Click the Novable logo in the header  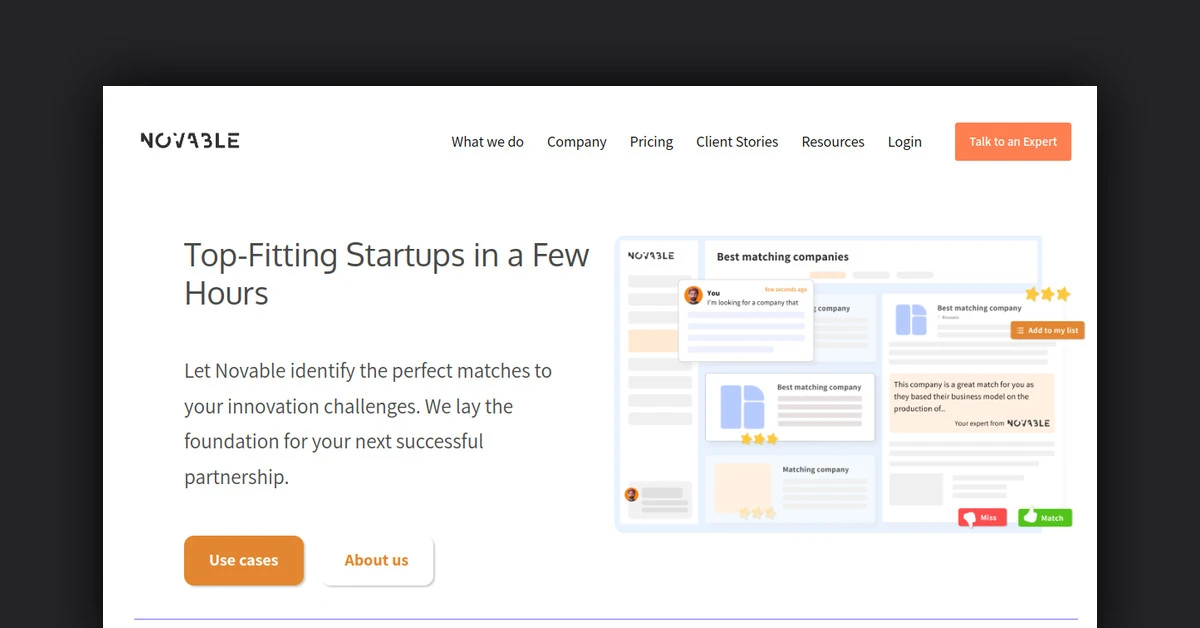[x=190, y=141]
